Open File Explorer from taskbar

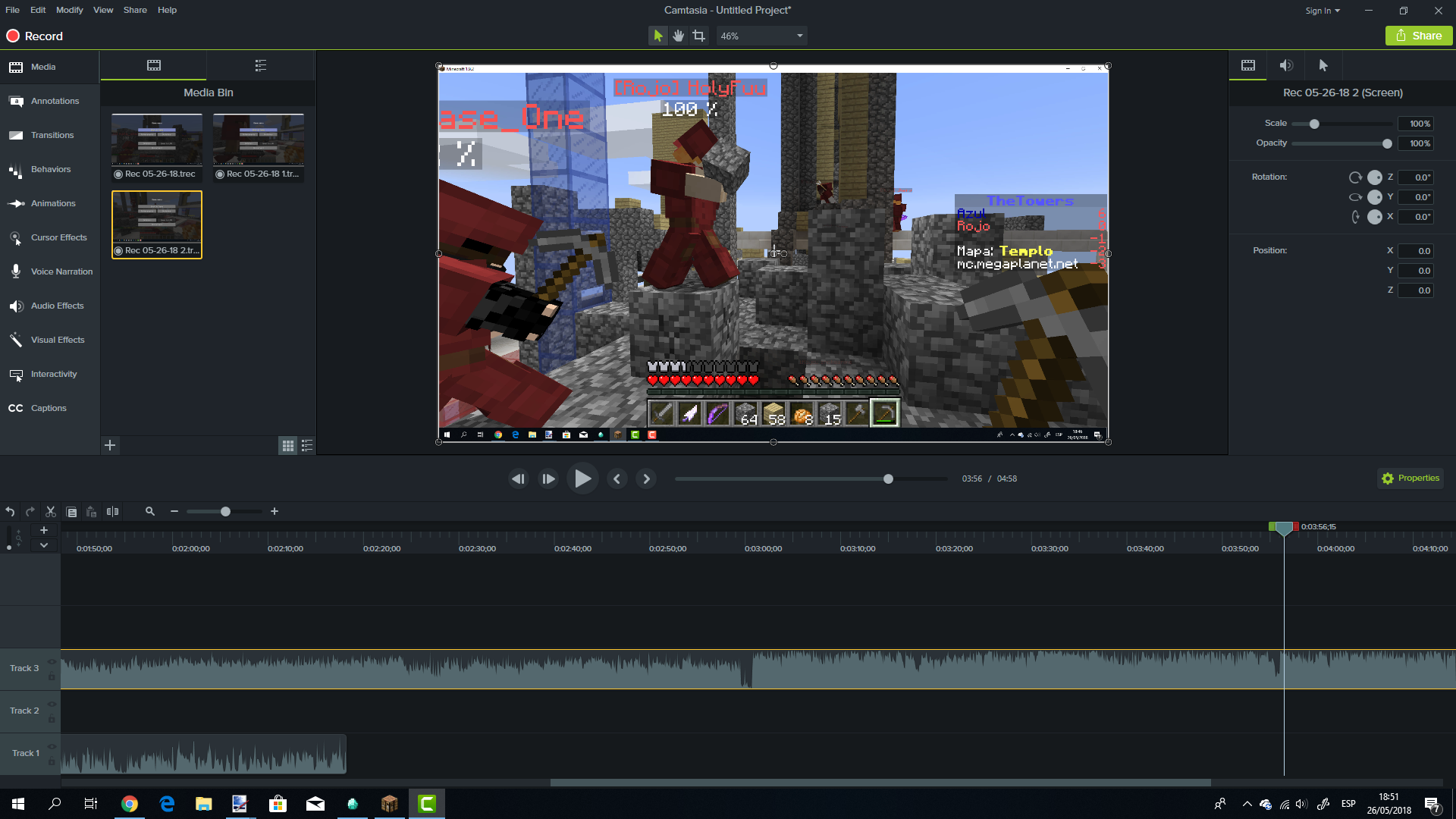coord(203,804)
